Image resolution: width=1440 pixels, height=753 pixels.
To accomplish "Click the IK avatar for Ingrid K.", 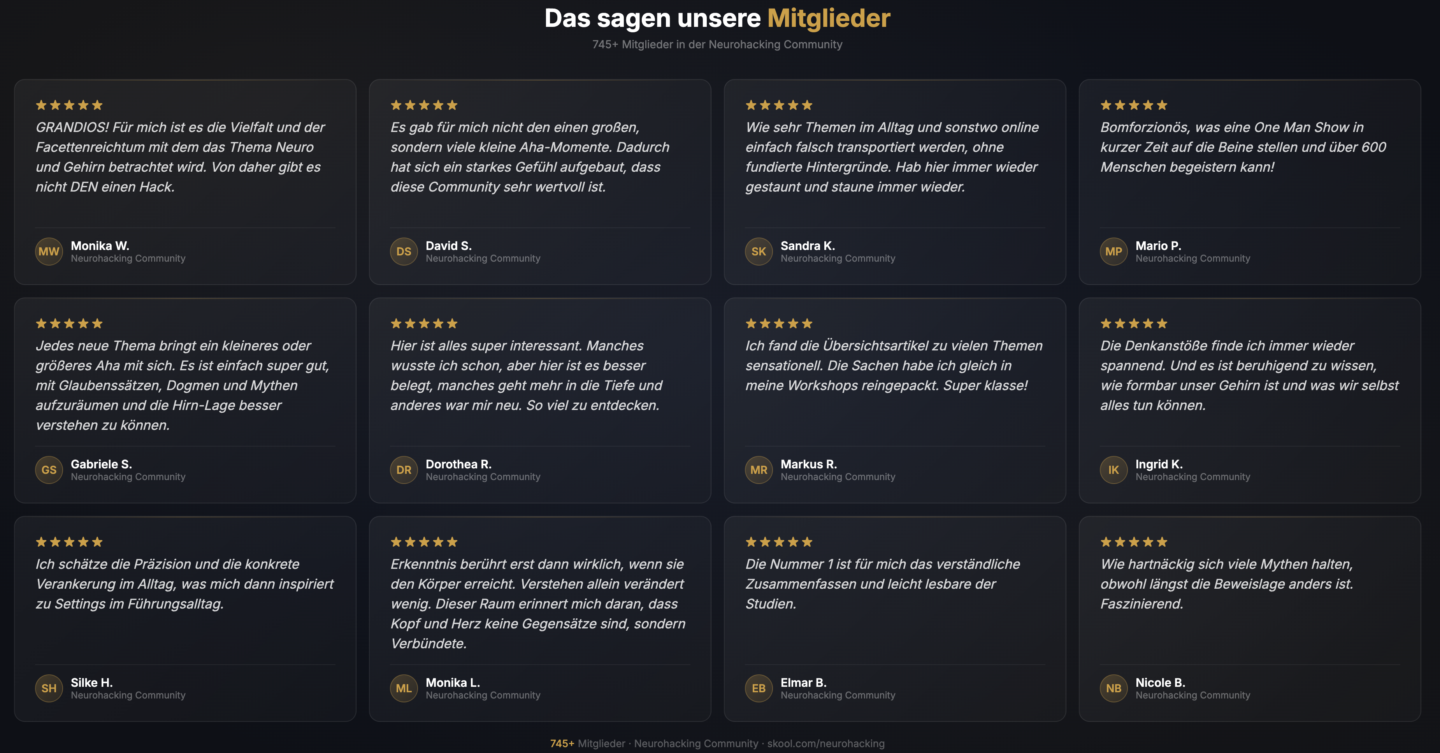I will pos(1113,470).
